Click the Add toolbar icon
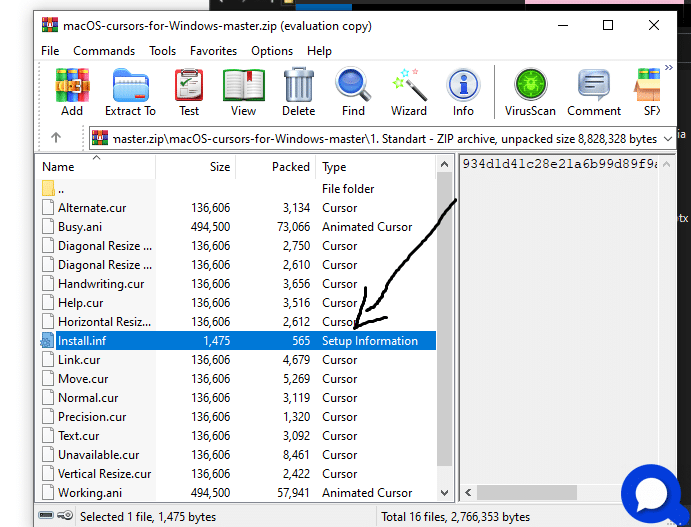The width and height of the screenshot is (691, 527). (72, 92)
